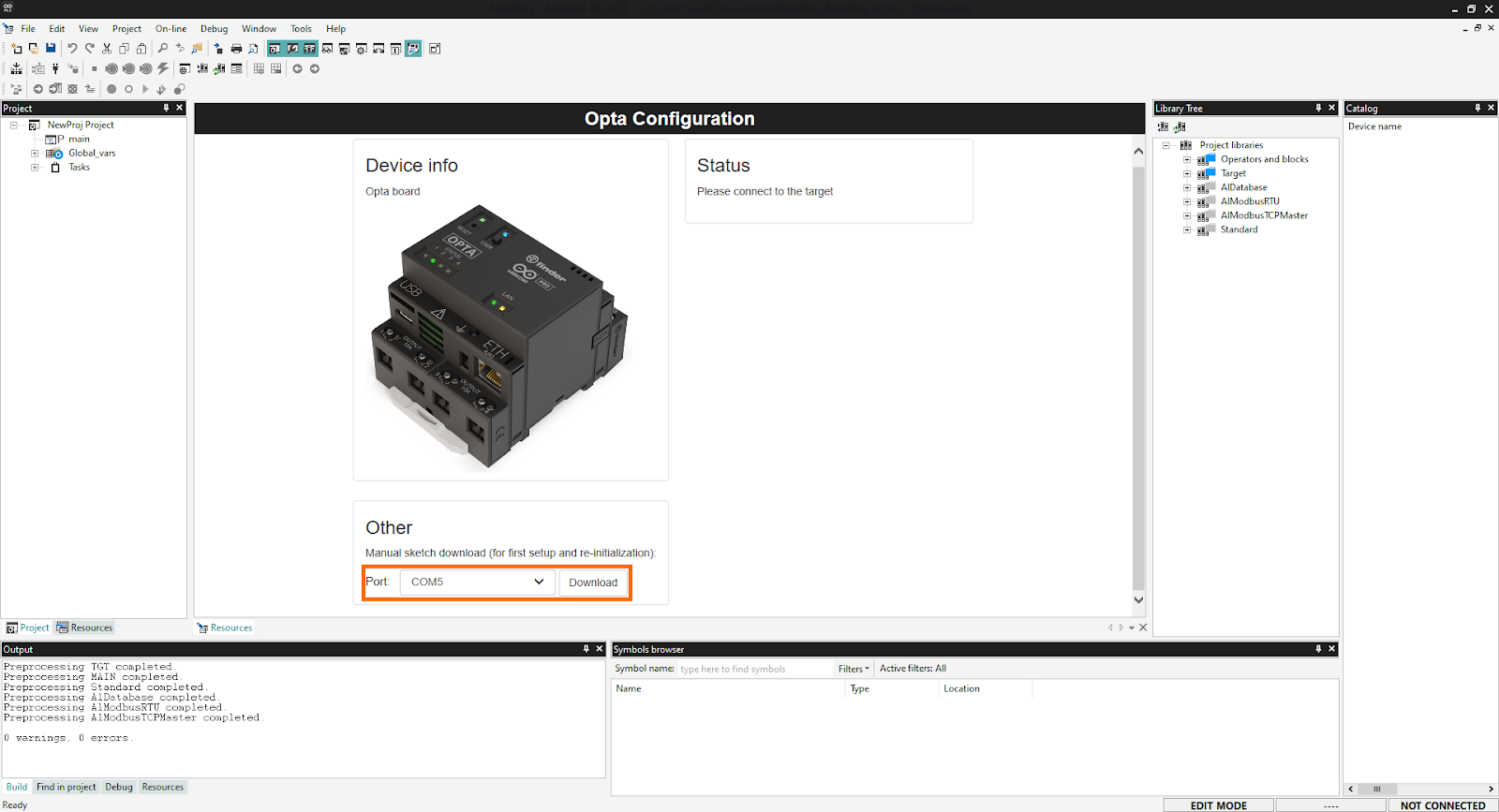The image size is (1499, 812).
Task: Toggle the glasses watch-window view button
Action: click(x=327, y=49)
